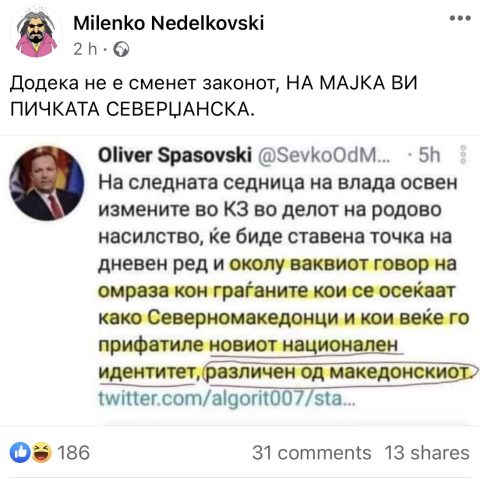Viewport: 480px width, 480px height.
Task: Open the Milenko Nedelkovski name link
Action: (169, 23)
